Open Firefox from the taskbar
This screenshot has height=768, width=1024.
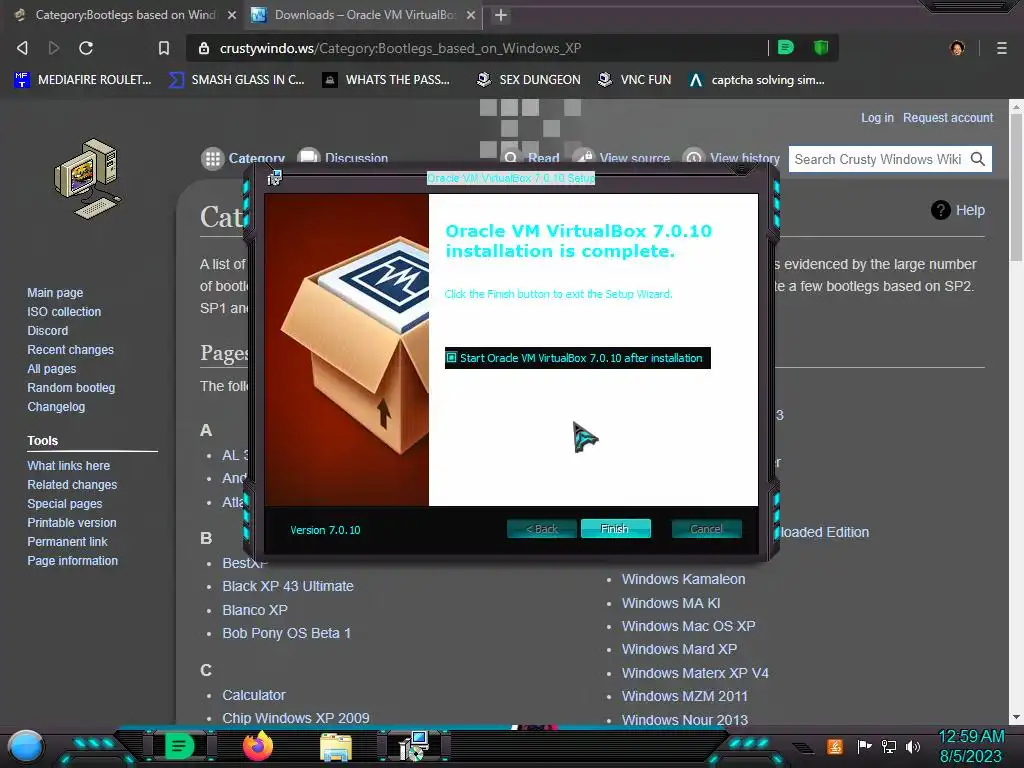pos(258,746)
